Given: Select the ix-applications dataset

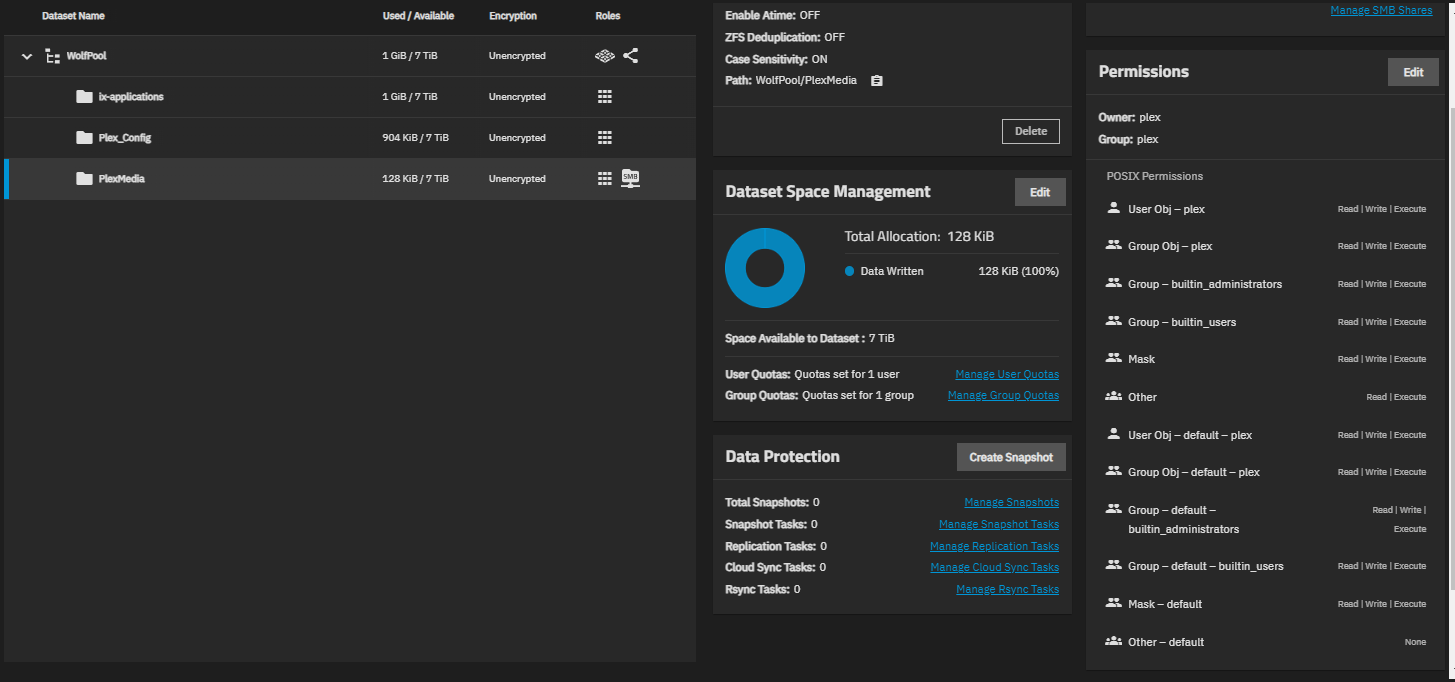Looking at the screenshot, I should point(131,97).
